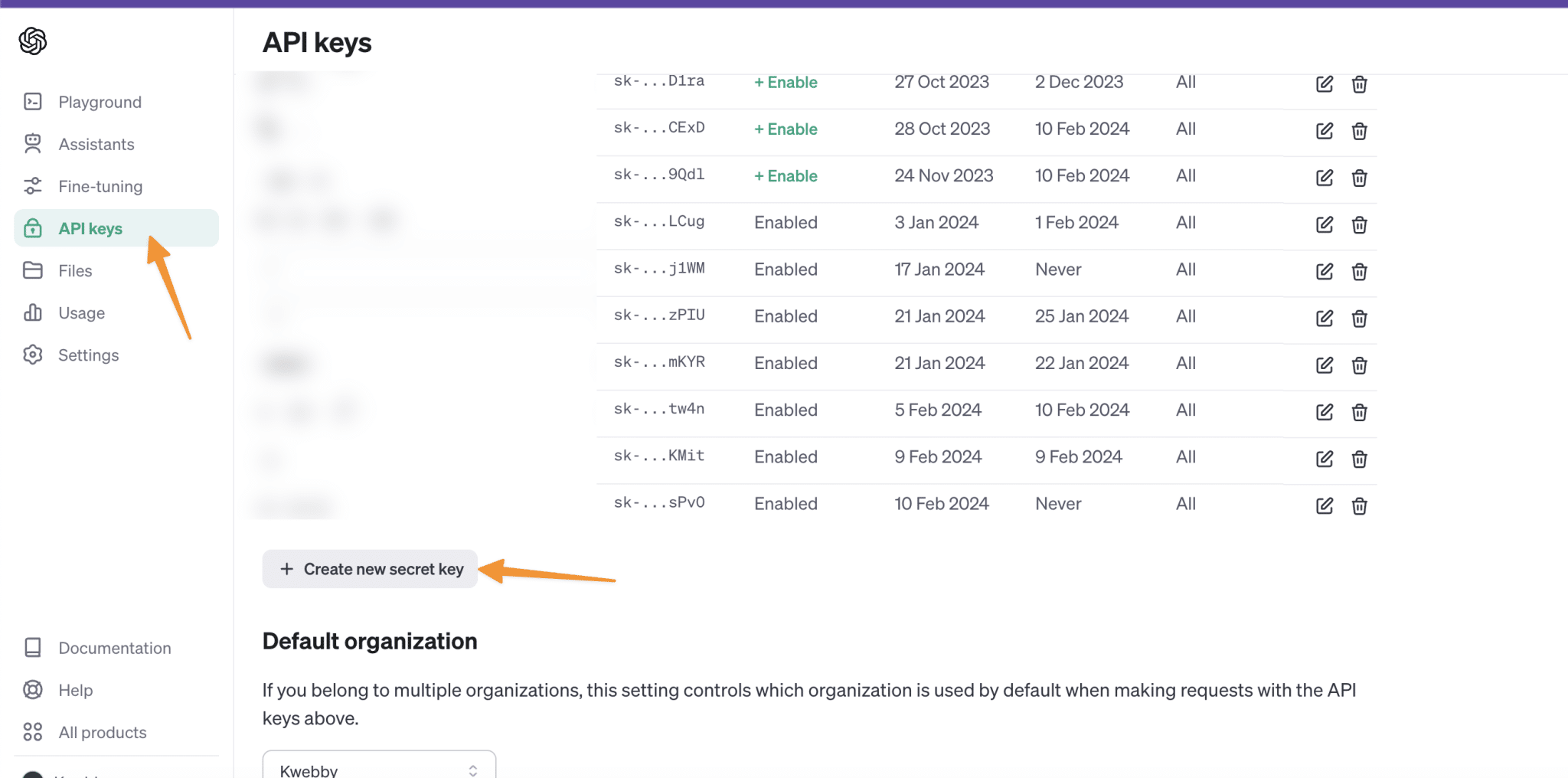Enable the sk-...CExD key
Image resolution: width=1568 pixels, height=778 pixels.
click(786, 129)
